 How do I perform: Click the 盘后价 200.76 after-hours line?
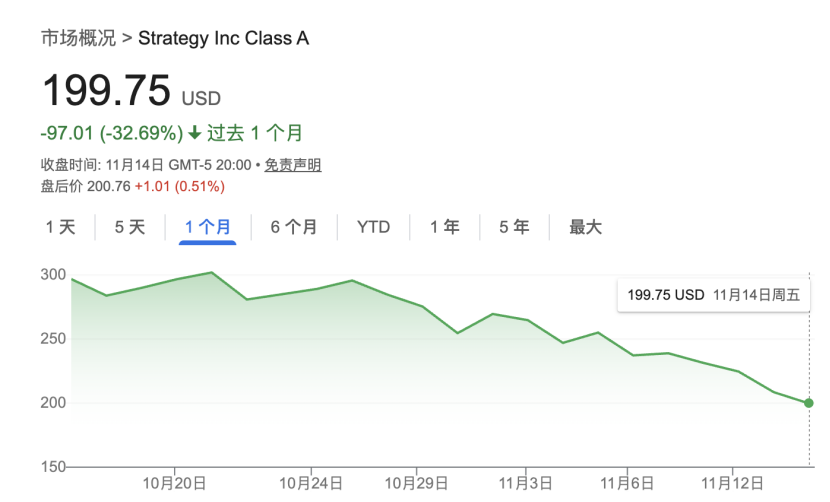pyautogui.click(x=132, y=186)
